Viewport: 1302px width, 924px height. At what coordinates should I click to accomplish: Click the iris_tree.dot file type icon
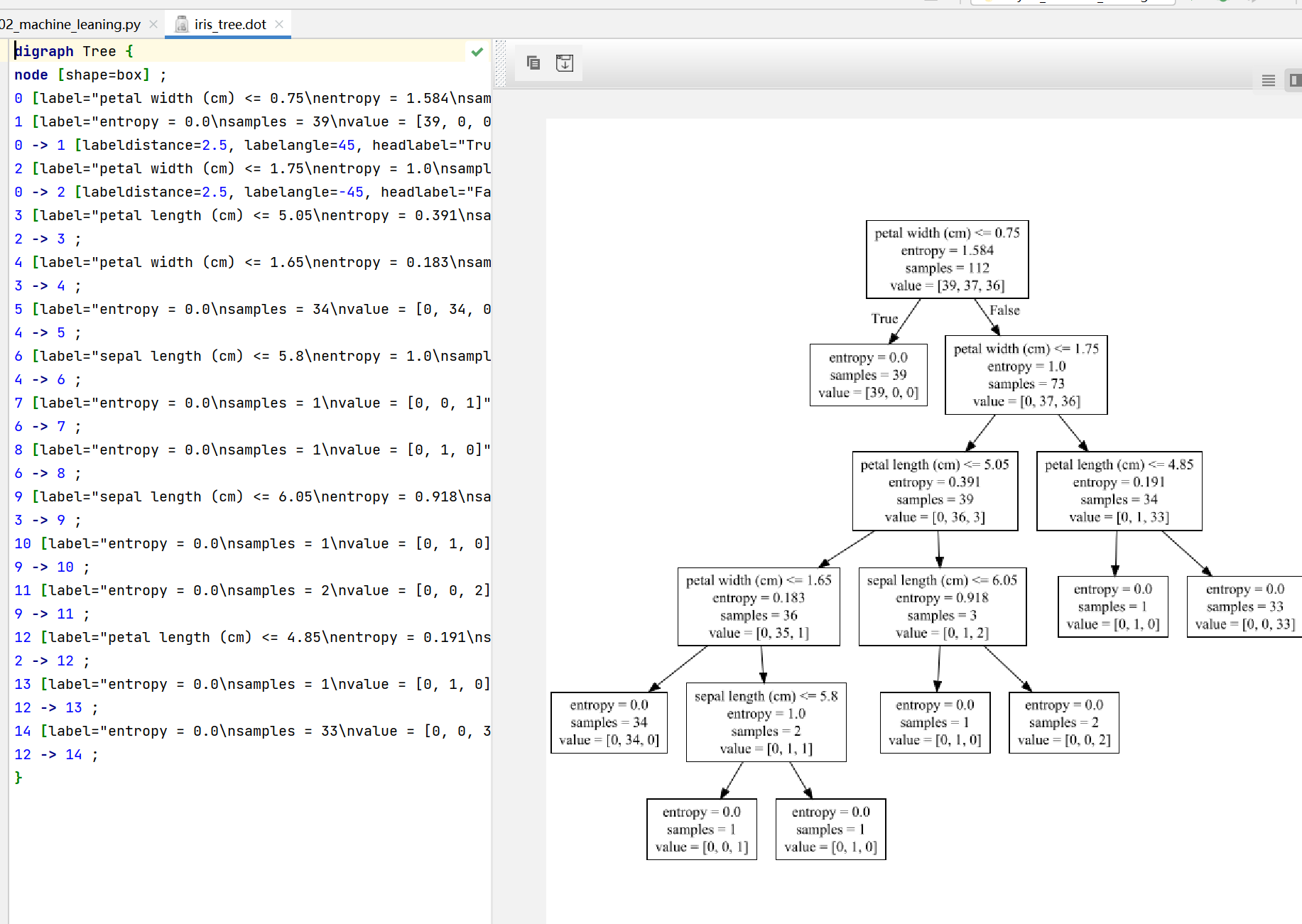(182, 24)
